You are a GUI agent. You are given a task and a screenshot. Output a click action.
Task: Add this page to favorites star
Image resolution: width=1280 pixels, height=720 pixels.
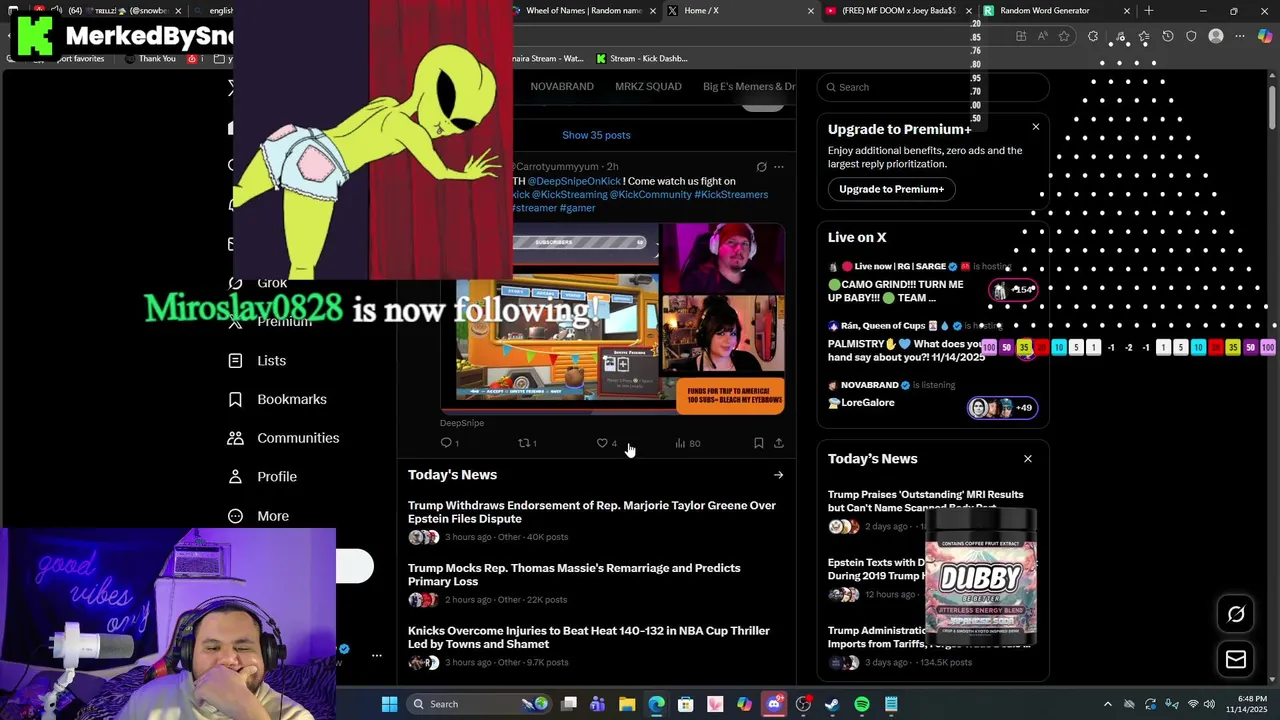pos(1064,36)
